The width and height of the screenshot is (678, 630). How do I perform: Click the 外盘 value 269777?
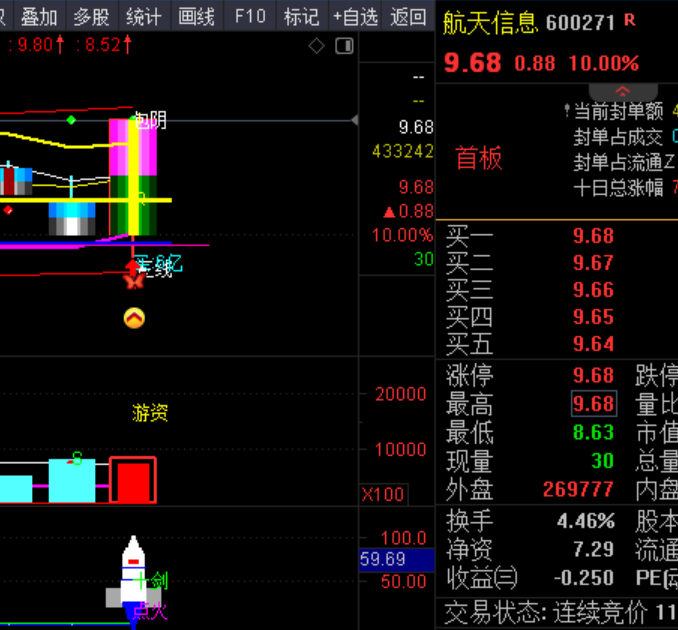pos(578,489)
